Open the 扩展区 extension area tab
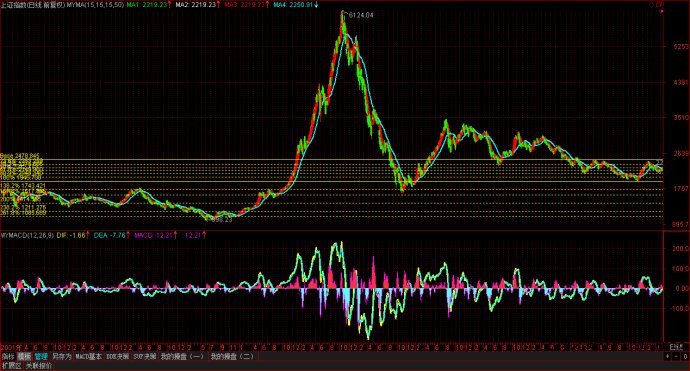 11,366
